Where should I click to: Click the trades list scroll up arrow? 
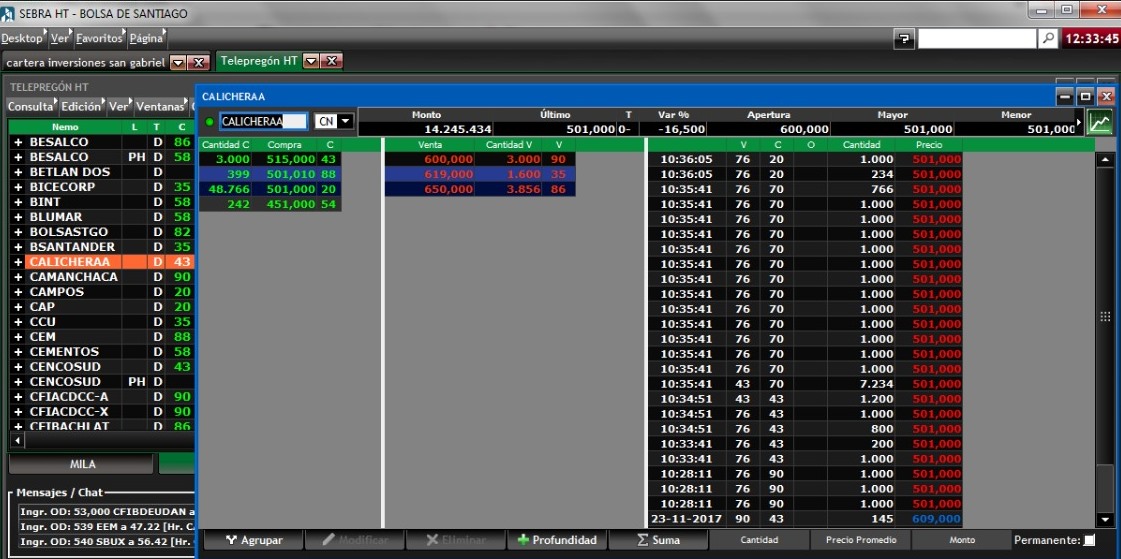click(1105, 159)
